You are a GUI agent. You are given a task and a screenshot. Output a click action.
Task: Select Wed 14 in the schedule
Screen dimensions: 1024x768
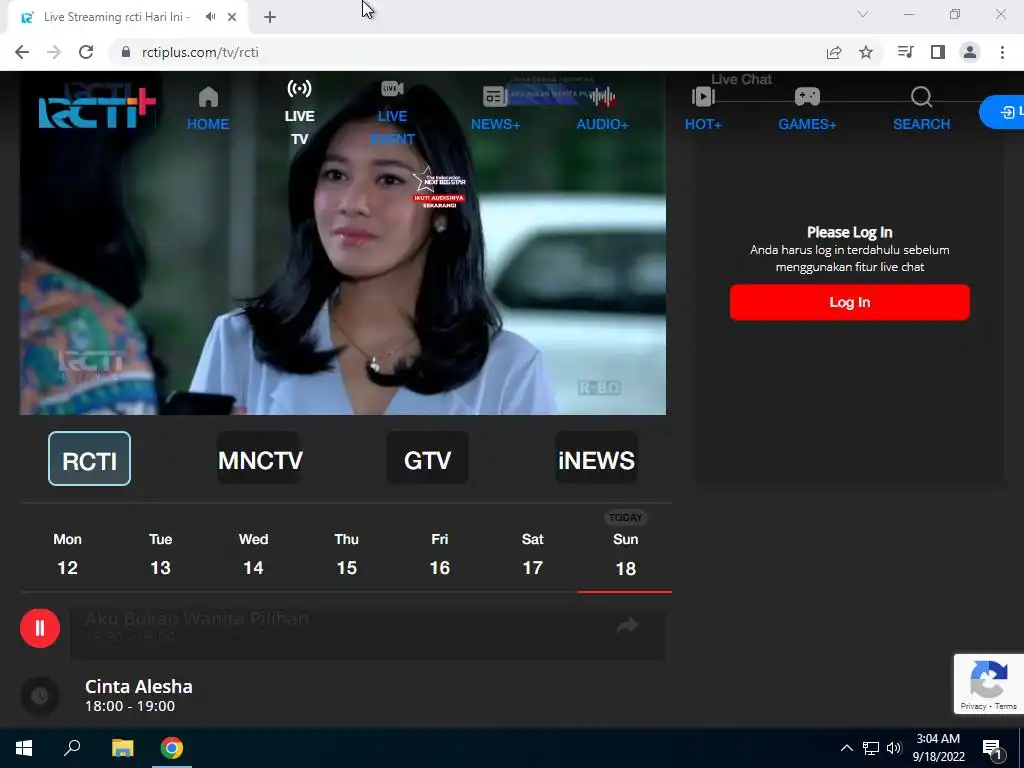(253, 554)
